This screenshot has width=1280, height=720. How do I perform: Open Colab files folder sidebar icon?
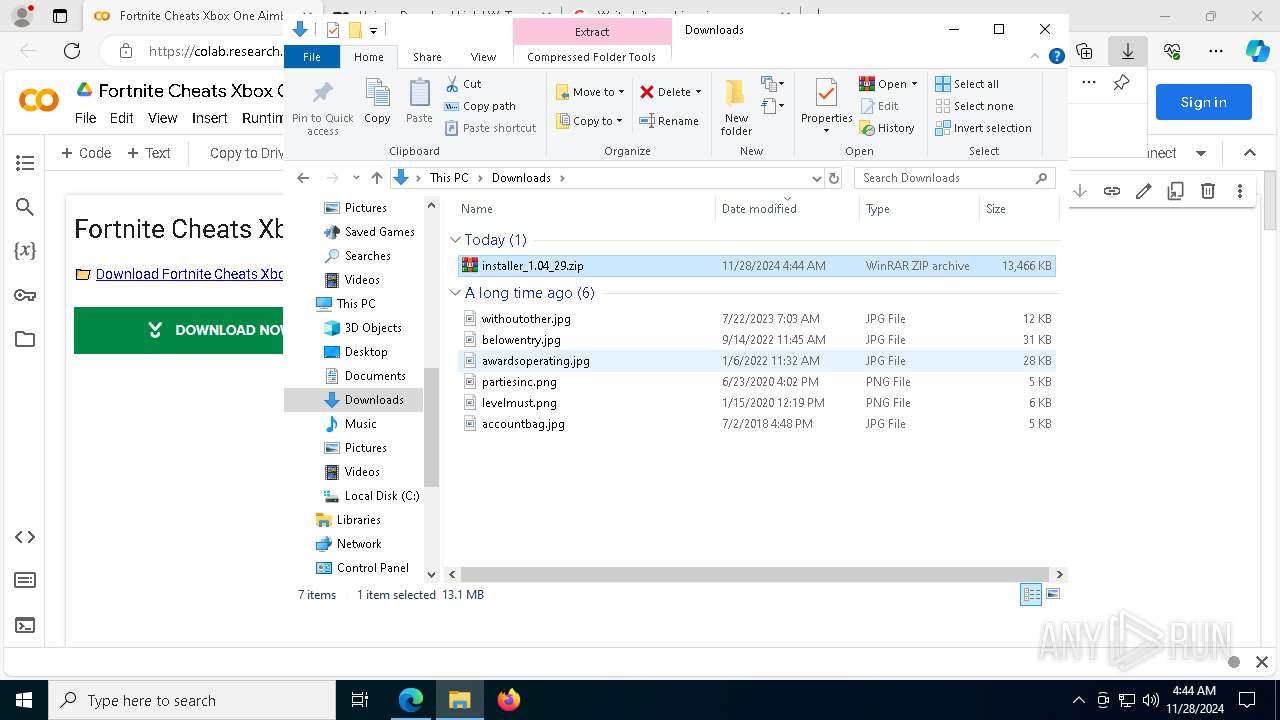pos(25,339)
